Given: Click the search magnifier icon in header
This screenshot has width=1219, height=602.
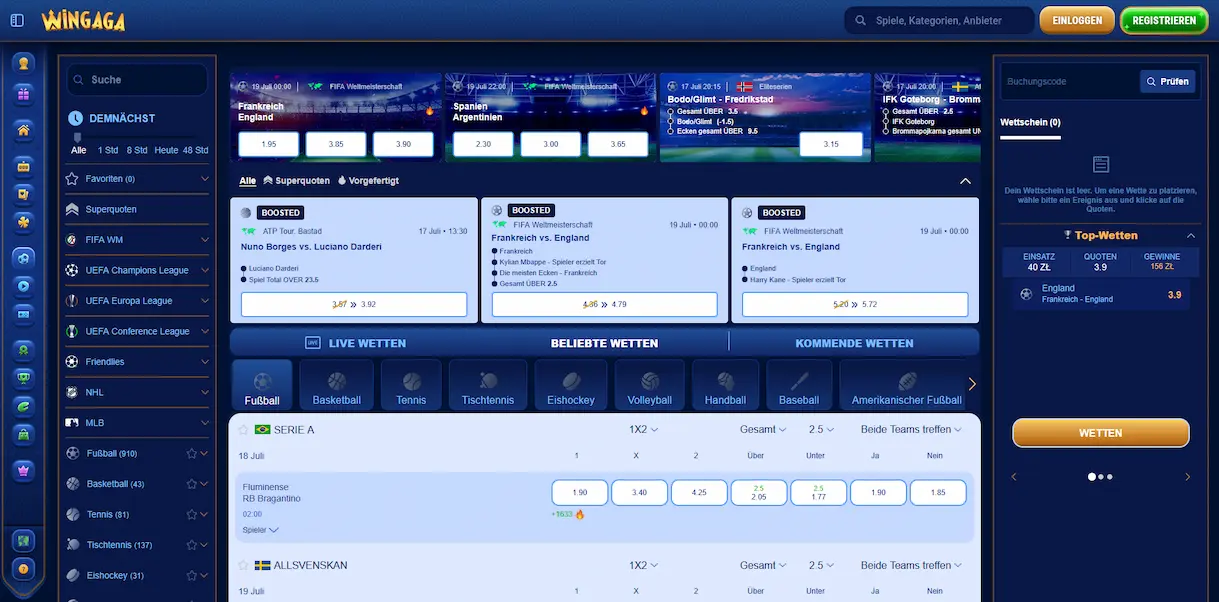Looking at the screenshot, I should coord(860,20).
